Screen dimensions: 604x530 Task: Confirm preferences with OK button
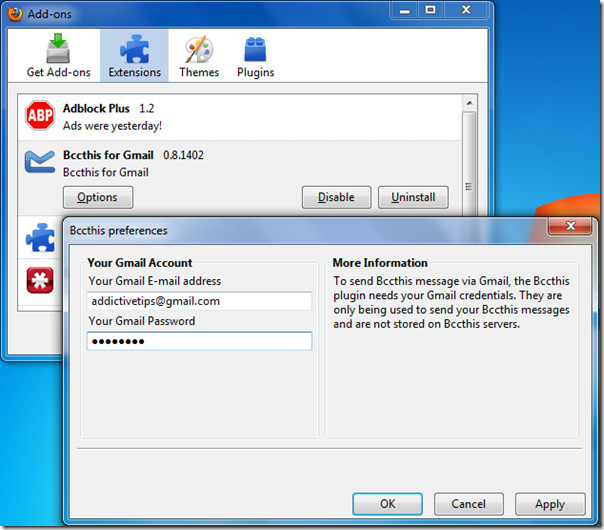coord(388,504)
